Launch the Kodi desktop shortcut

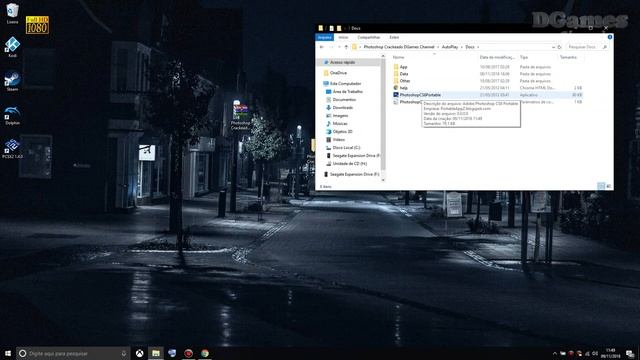click(12, 47)
